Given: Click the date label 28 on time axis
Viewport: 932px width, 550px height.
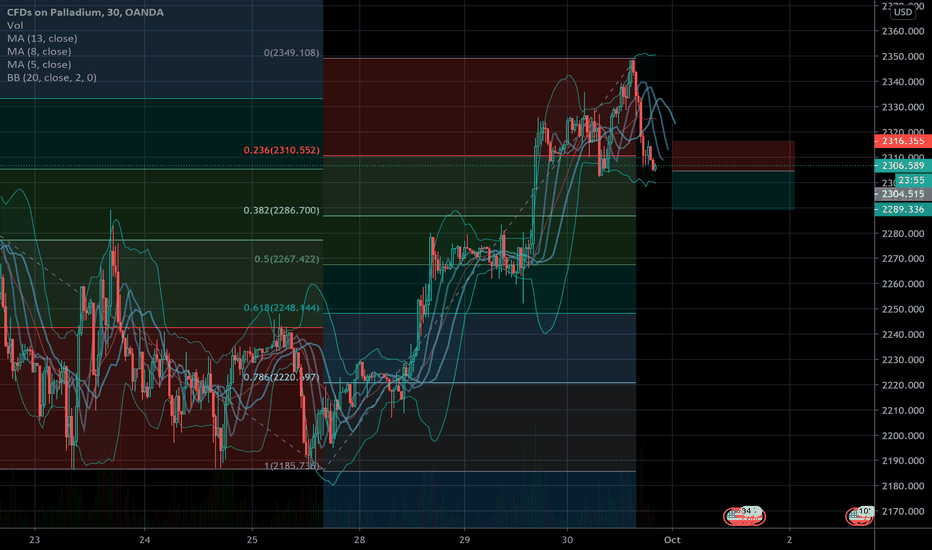Looking at the screenshot, I should coord(359,540).
